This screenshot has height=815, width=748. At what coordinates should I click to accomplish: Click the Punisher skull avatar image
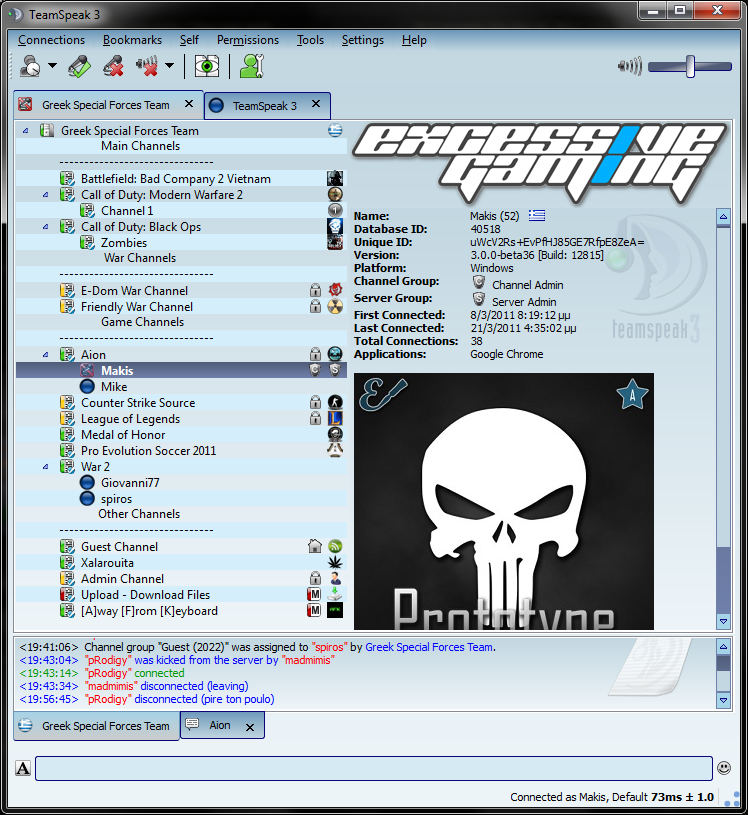[x=504, y=502]
